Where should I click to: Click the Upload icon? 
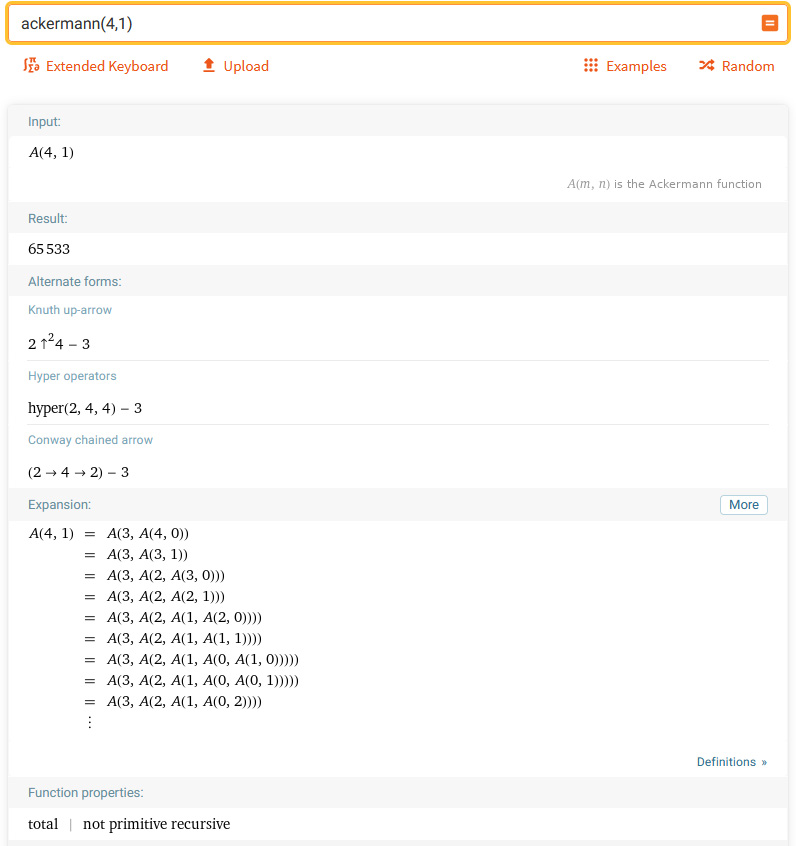(209, 66)
